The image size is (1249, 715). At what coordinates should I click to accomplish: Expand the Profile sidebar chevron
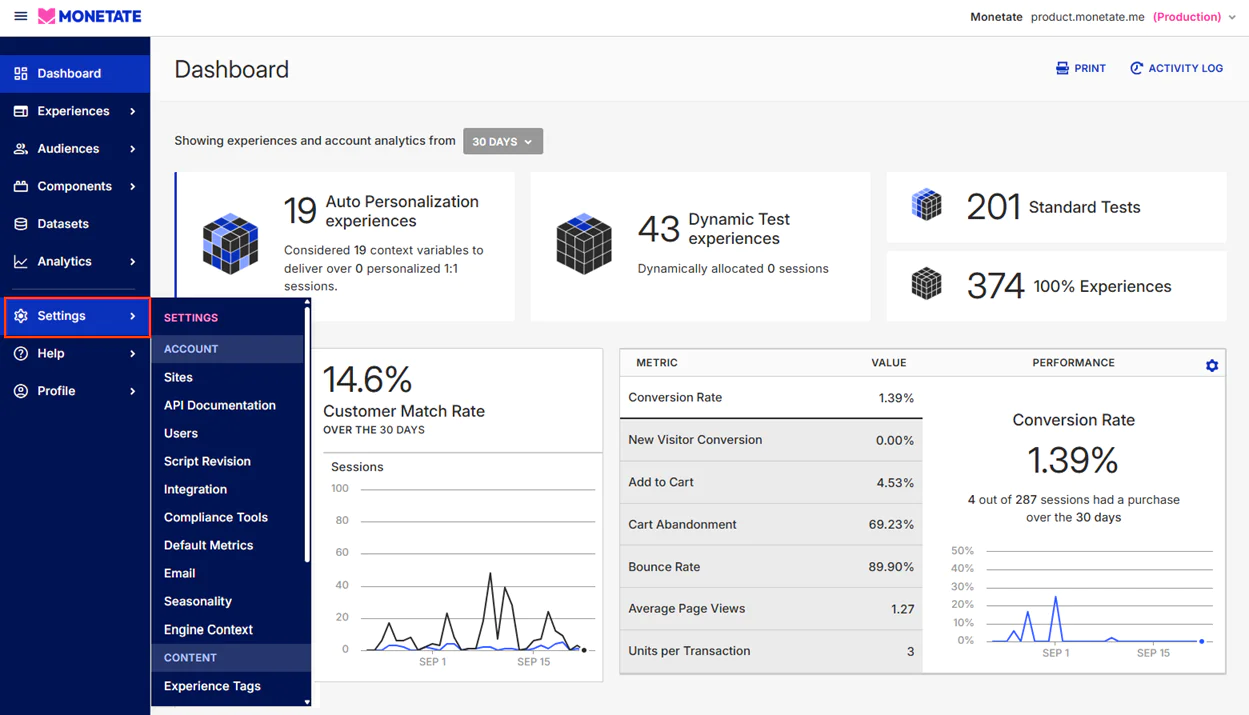coord(135,390)
